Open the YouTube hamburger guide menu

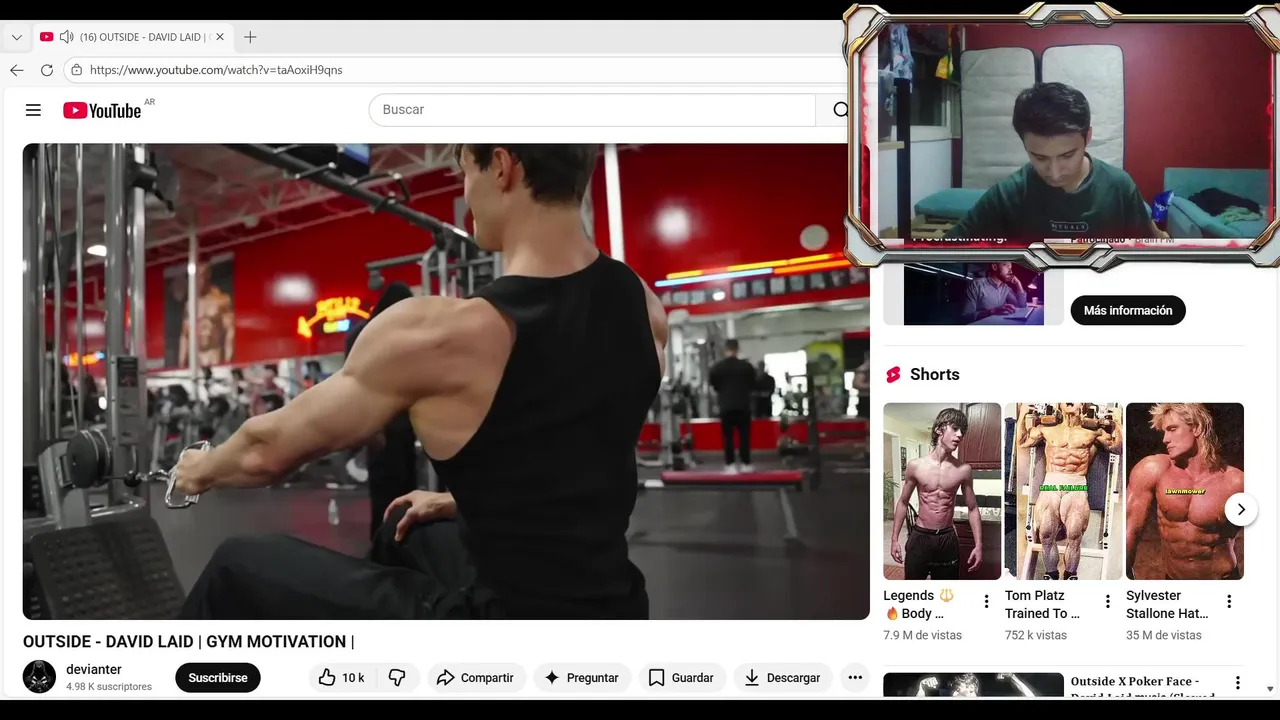[33, 110]
